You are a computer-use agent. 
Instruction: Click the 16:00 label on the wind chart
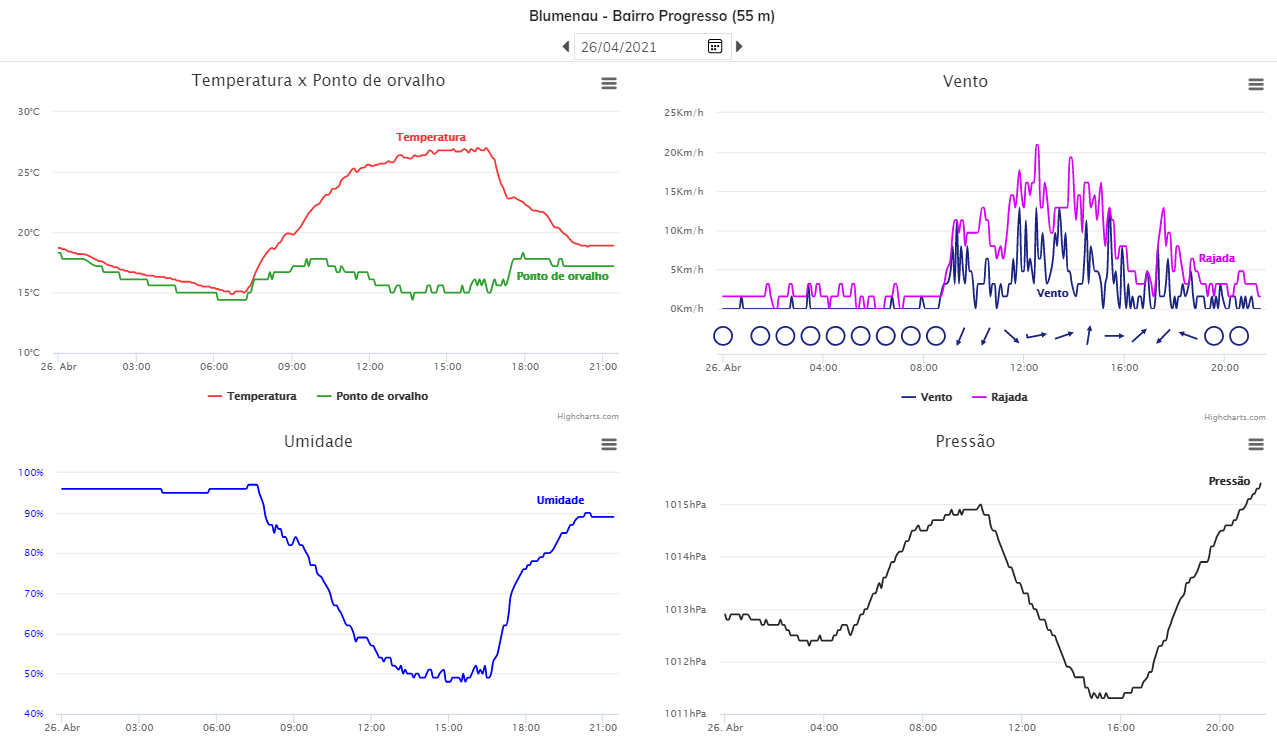(1124, 368)
